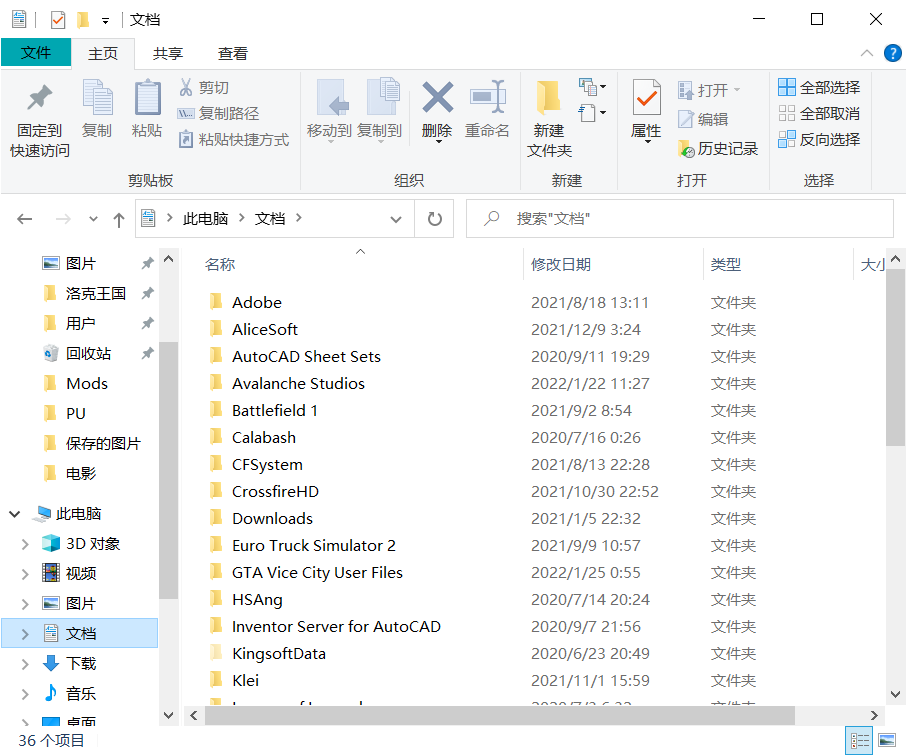Refresh the current folder view
This screenshot has width=907, height=756.
click(x=434, y=219)
